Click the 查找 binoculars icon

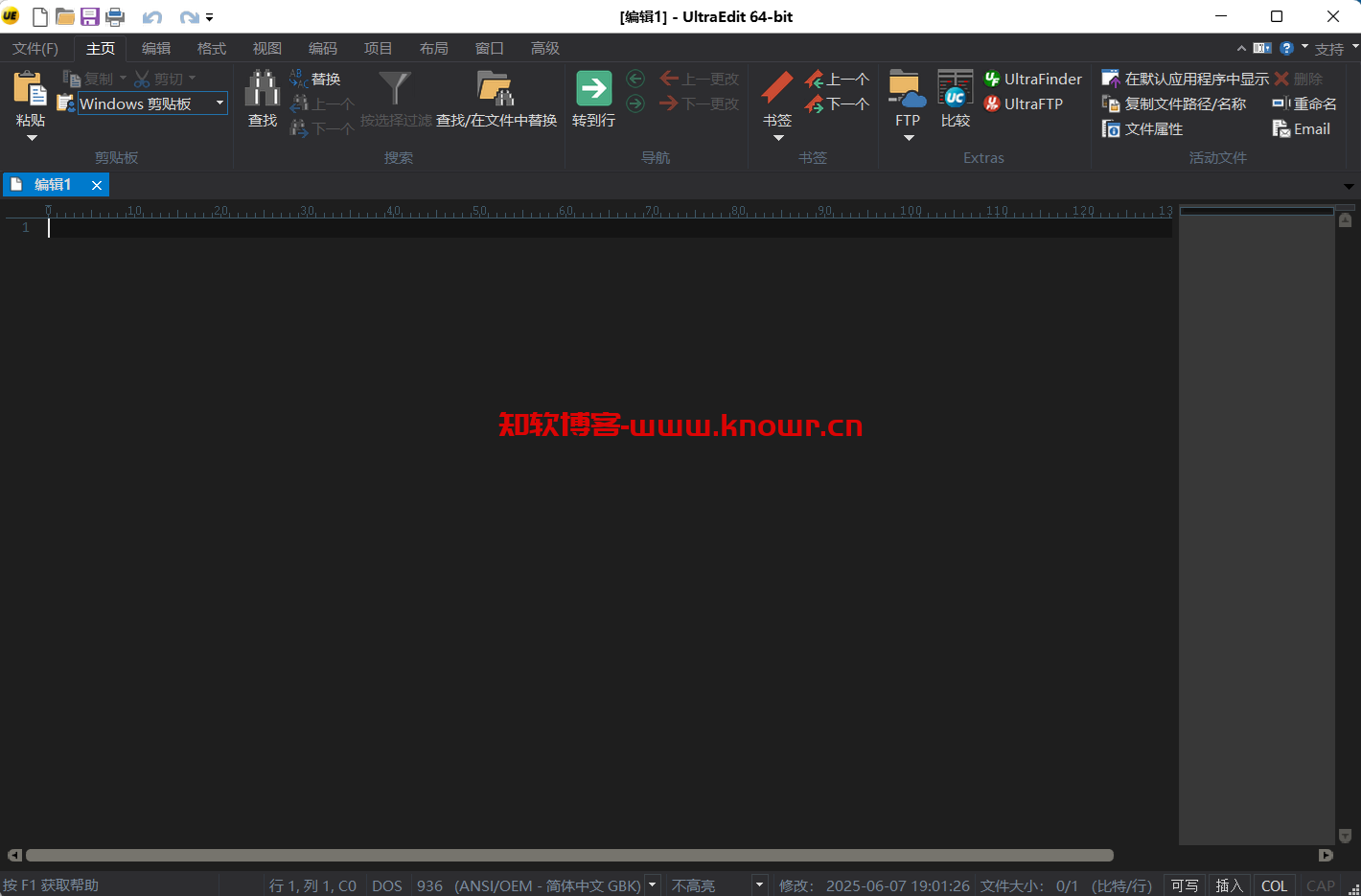(262, 88)
